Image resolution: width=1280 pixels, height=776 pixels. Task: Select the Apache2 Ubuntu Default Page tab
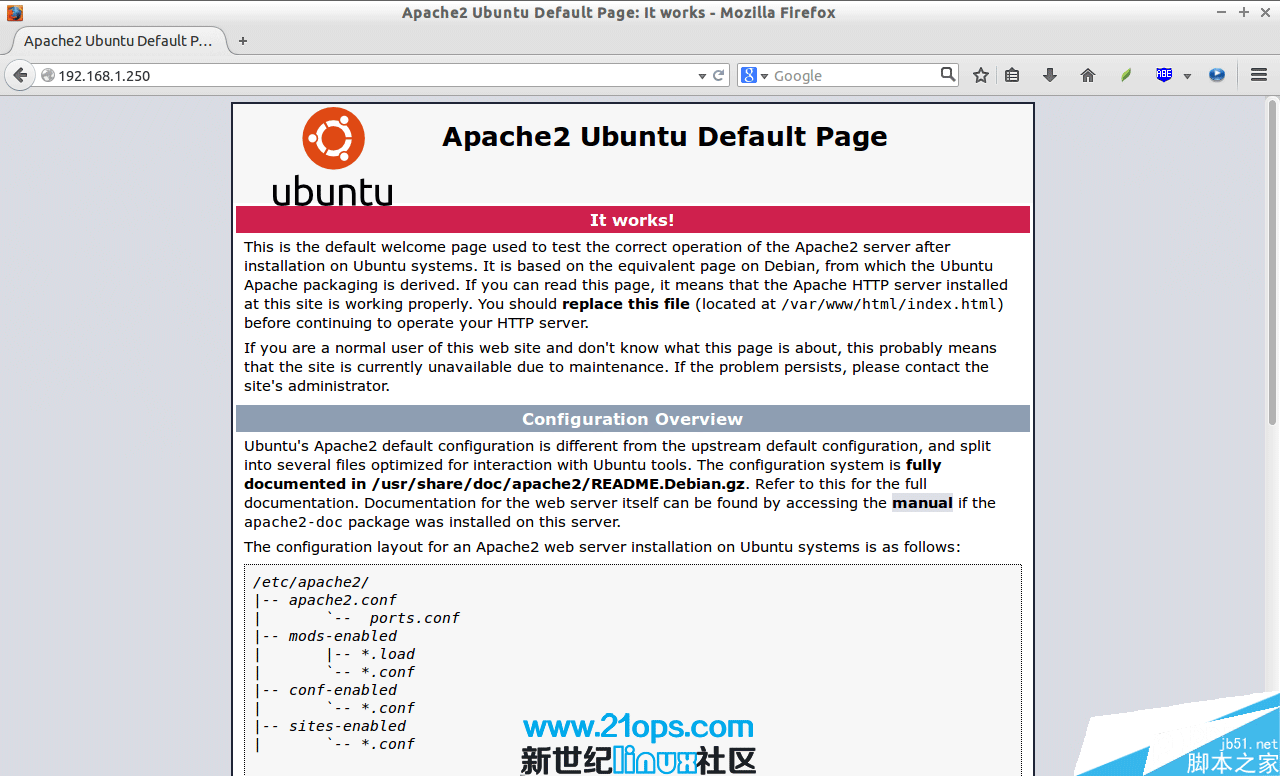click(x=118, y=41)
